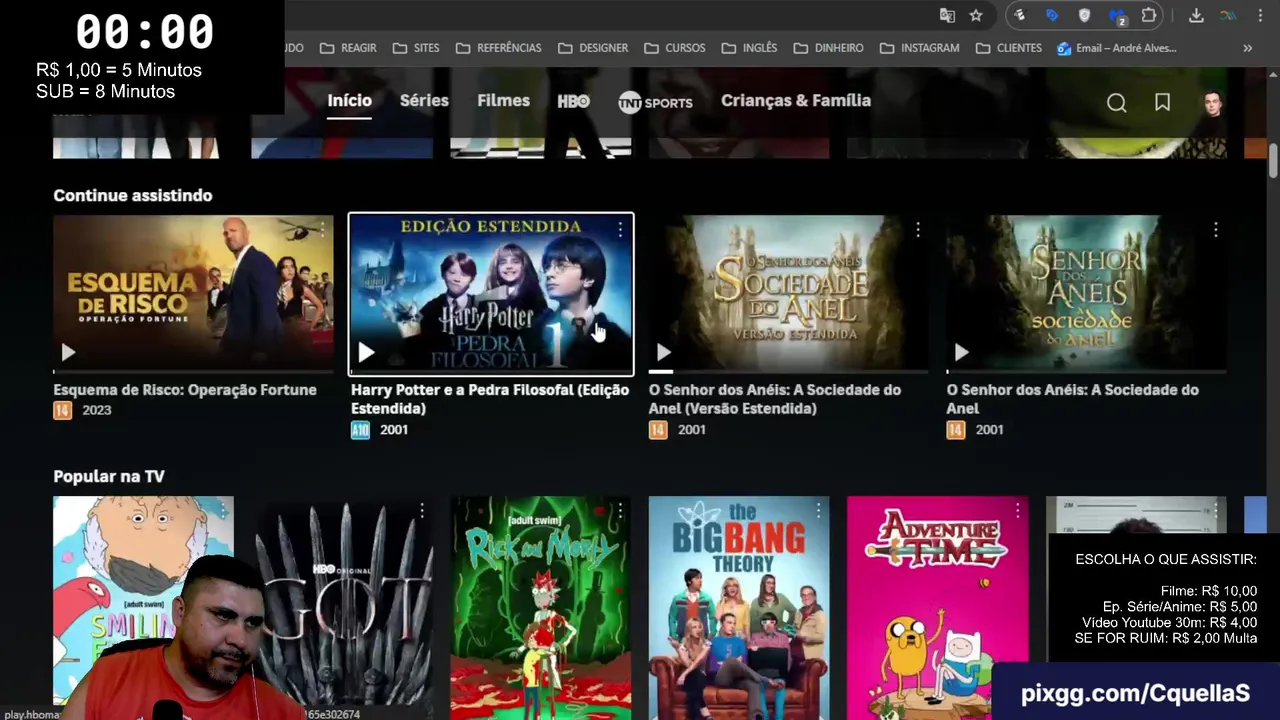Open the CURSOS bookmark folder
This screenshot has width=1280, height=720.
[675, 48]
